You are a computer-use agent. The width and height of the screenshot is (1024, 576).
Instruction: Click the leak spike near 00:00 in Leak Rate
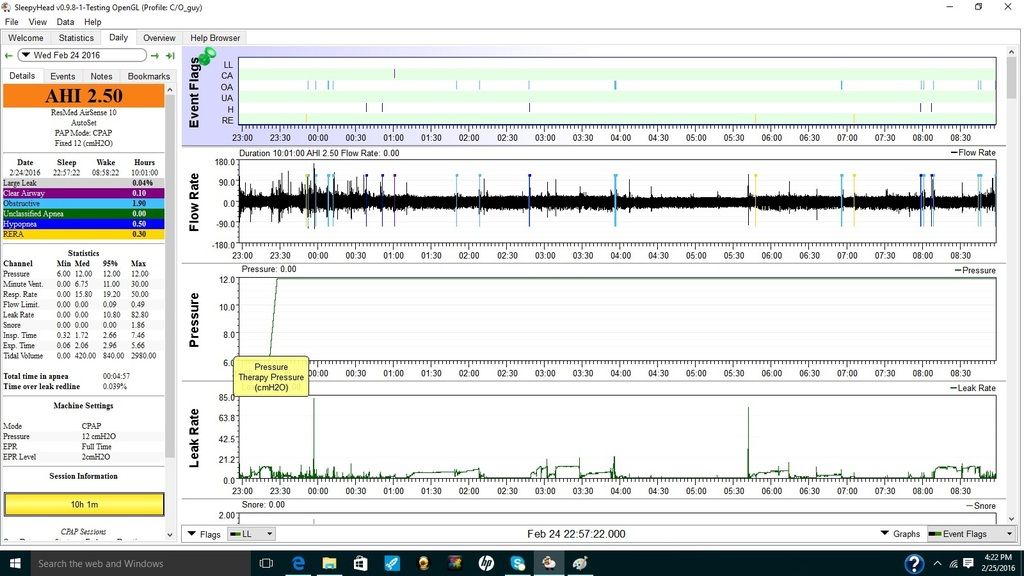click(313, 438)
